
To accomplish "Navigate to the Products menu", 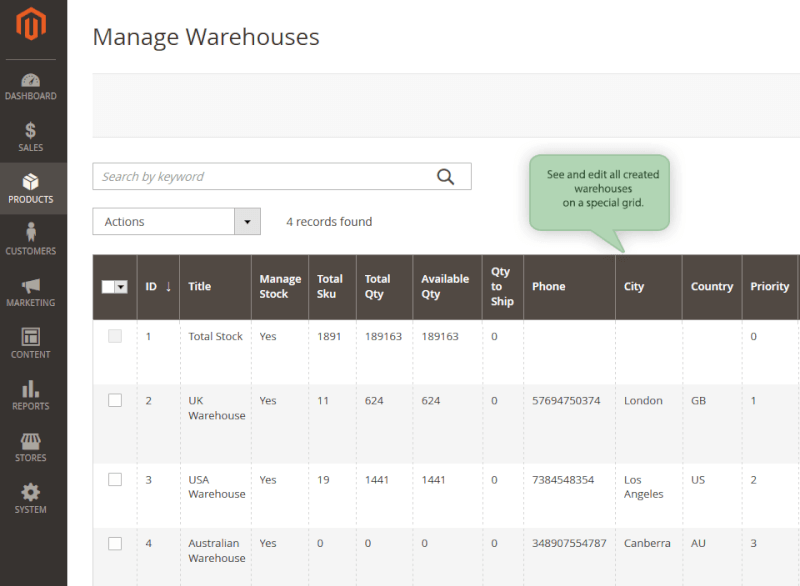I will pyautogui.click(x=31, y=185).
